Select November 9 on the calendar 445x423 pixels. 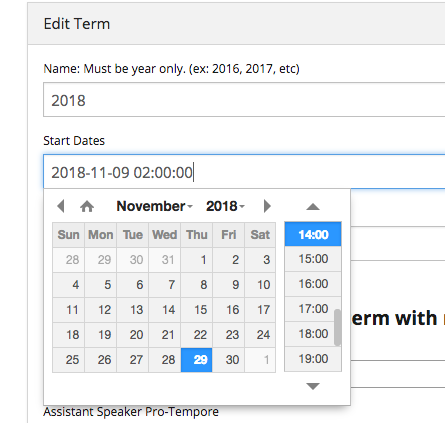[229, 285]
